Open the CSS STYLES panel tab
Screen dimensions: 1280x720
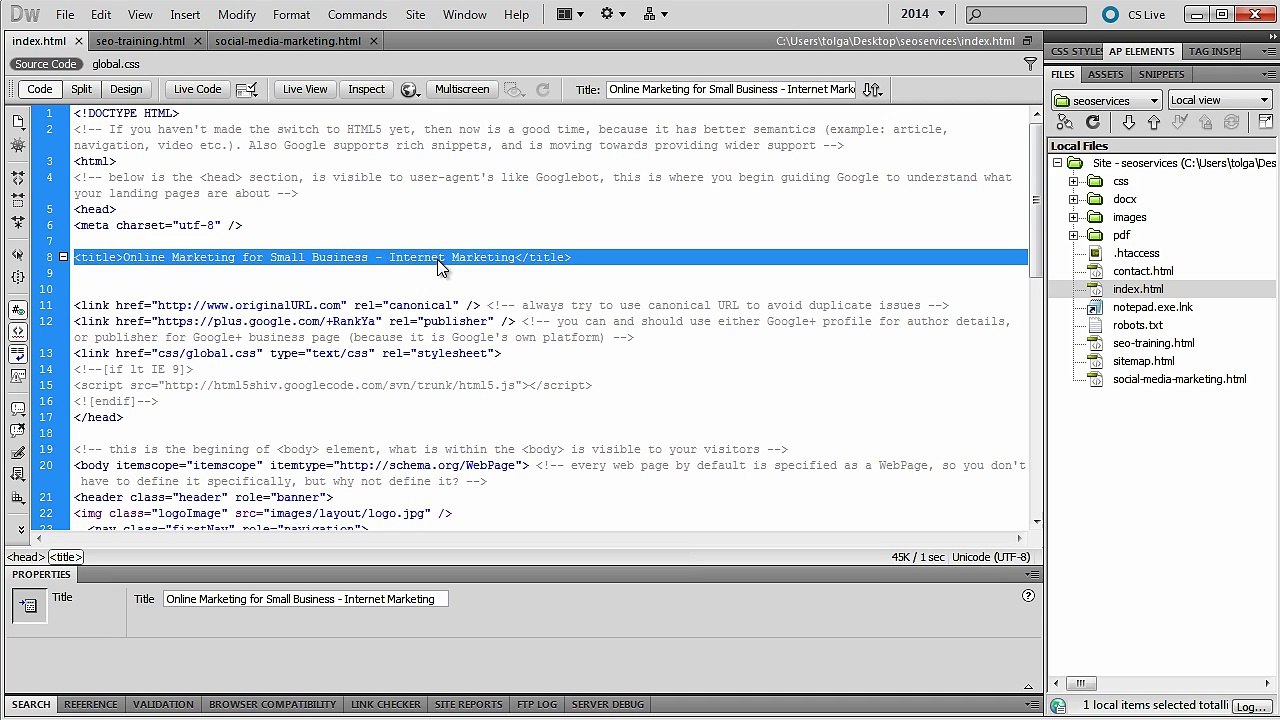click(x=1075, y=51)
